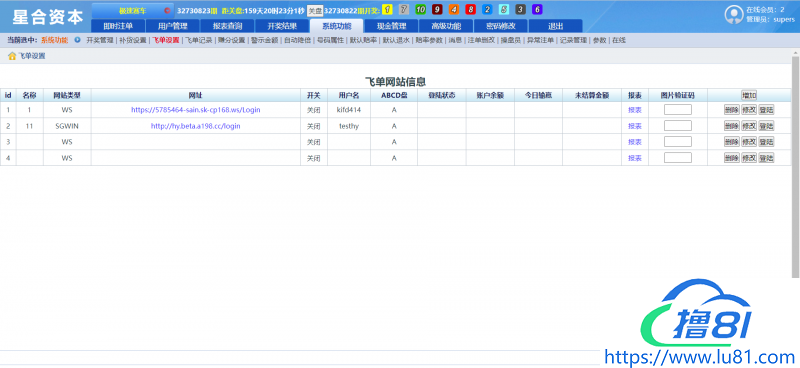800x368 pixels.
Task: Click the yellow number 1 result ball
Action: click(x=387, y=10)
